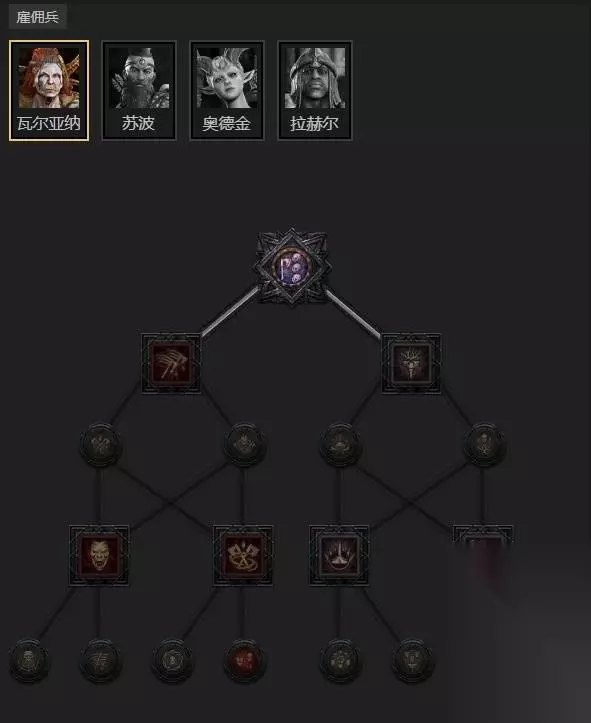Select the bottom passive node directly under demon face

pos(101,661)
